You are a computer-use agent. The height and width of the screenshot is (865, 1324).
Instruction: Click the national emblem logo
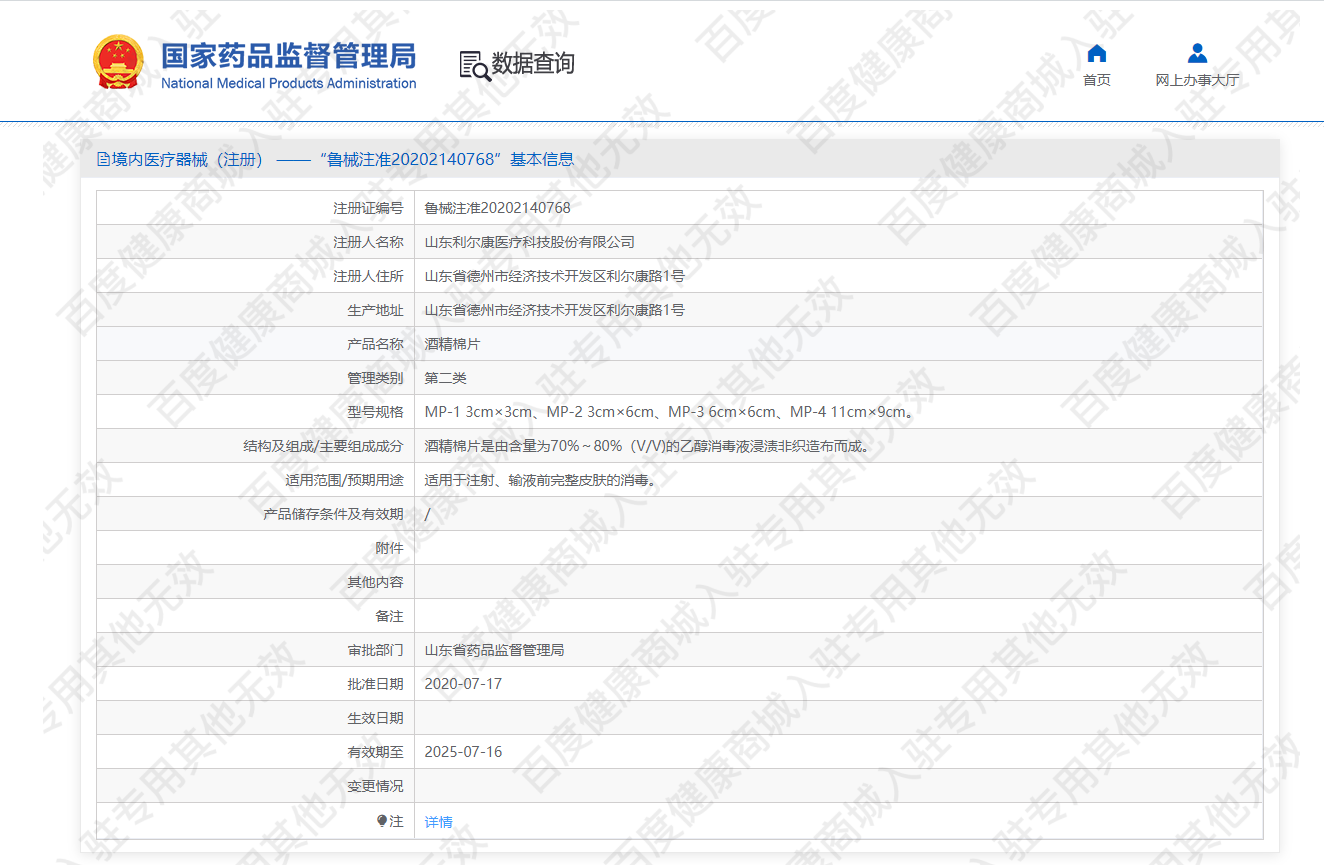(x=119, y=62)
